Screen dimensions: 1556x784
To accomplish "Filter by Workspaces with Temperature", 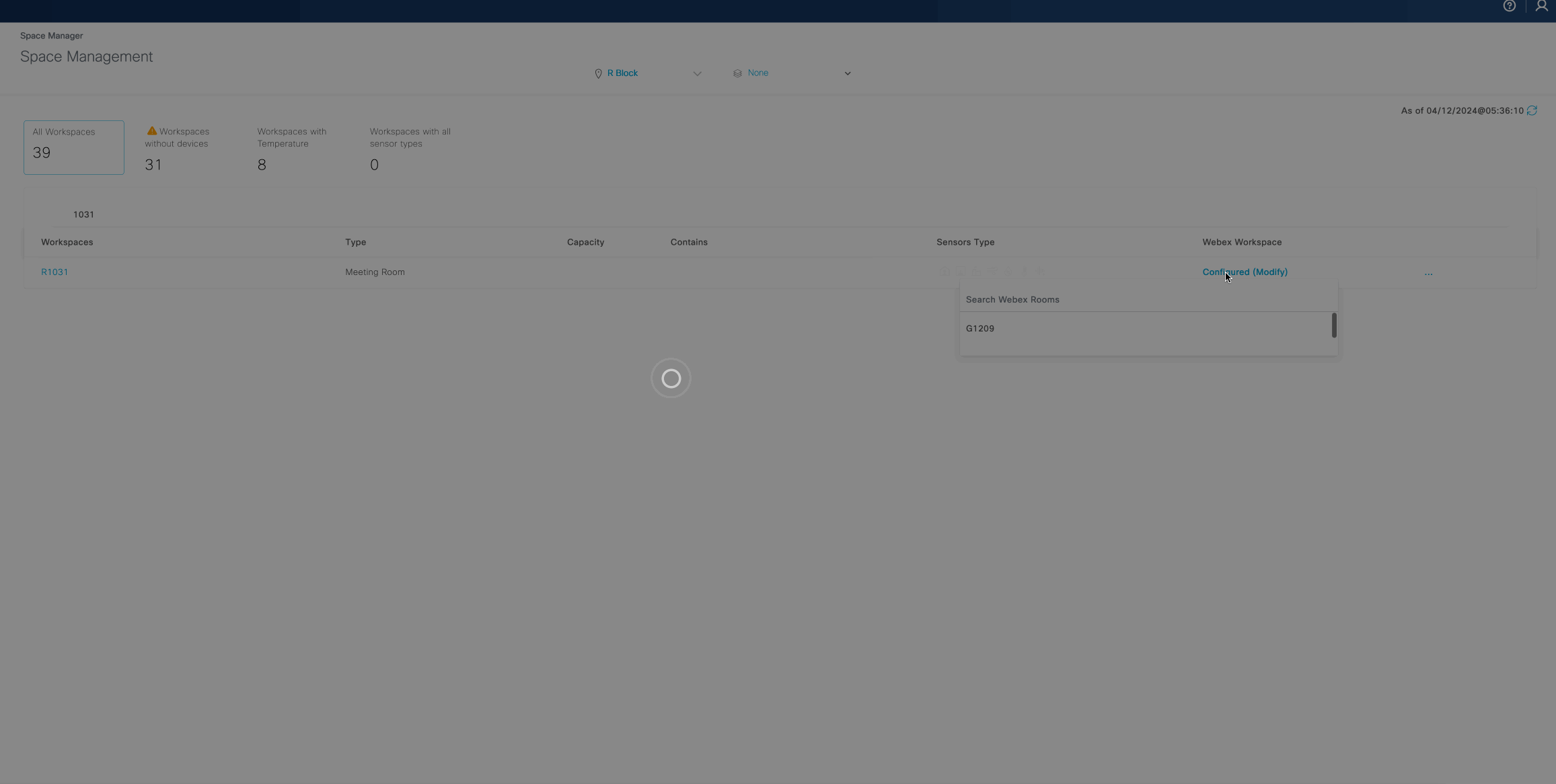I will point(291,148).
